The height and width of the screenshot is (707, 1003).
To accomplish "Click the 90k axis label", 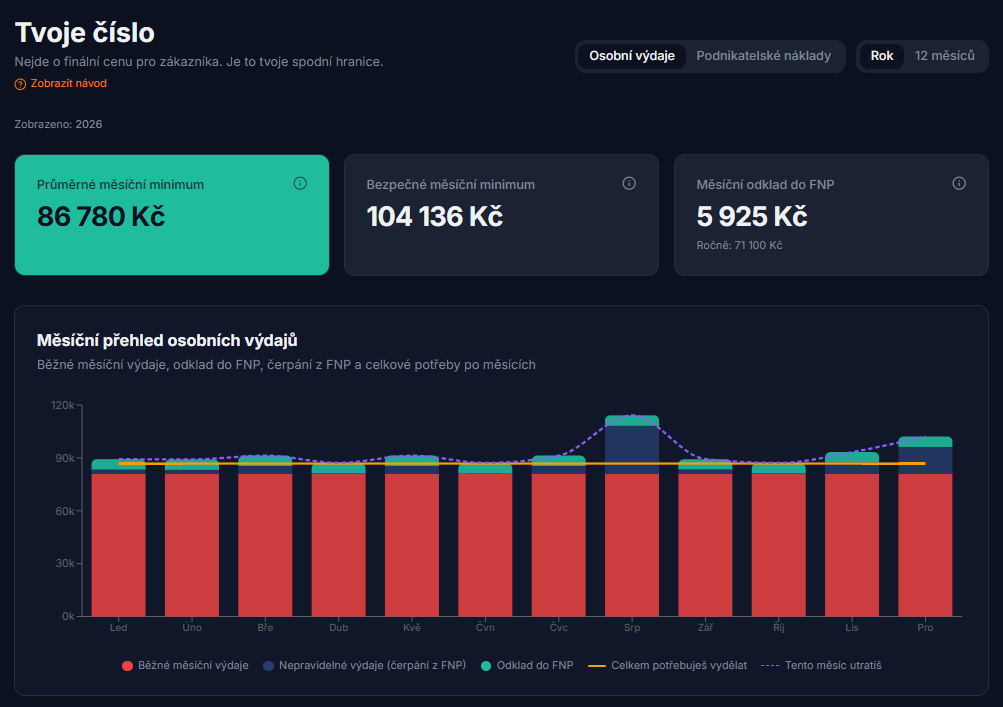I will coord(65,458).
